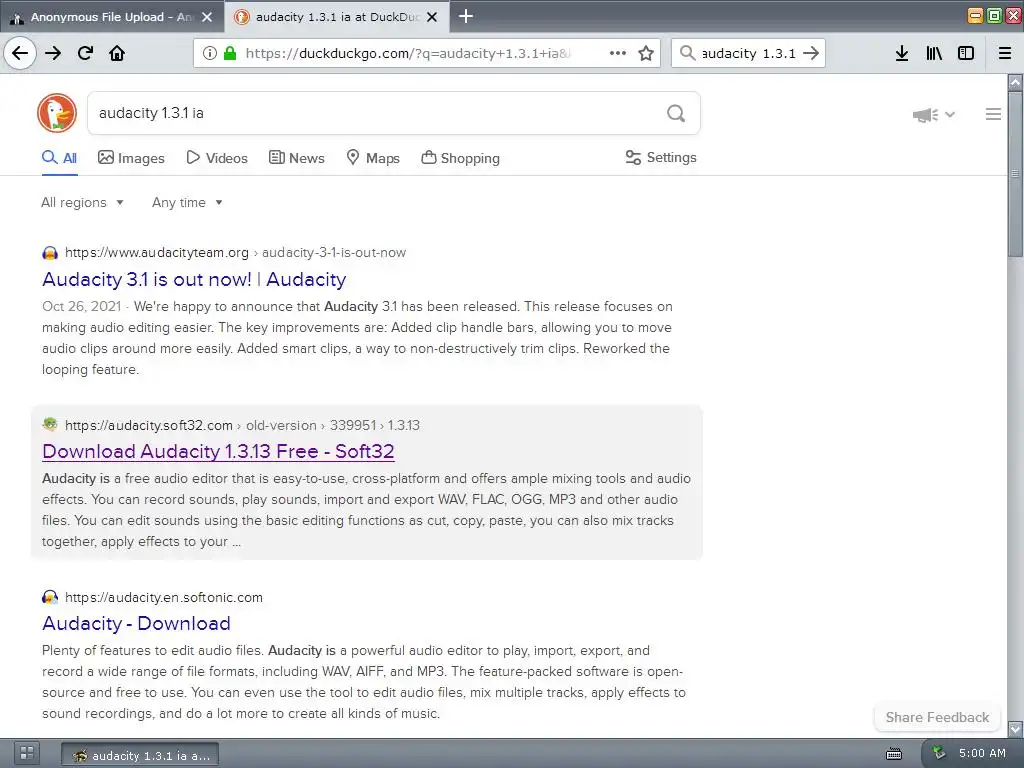Open the downloads panel
1024x768 pixels.
pos(902,53)
